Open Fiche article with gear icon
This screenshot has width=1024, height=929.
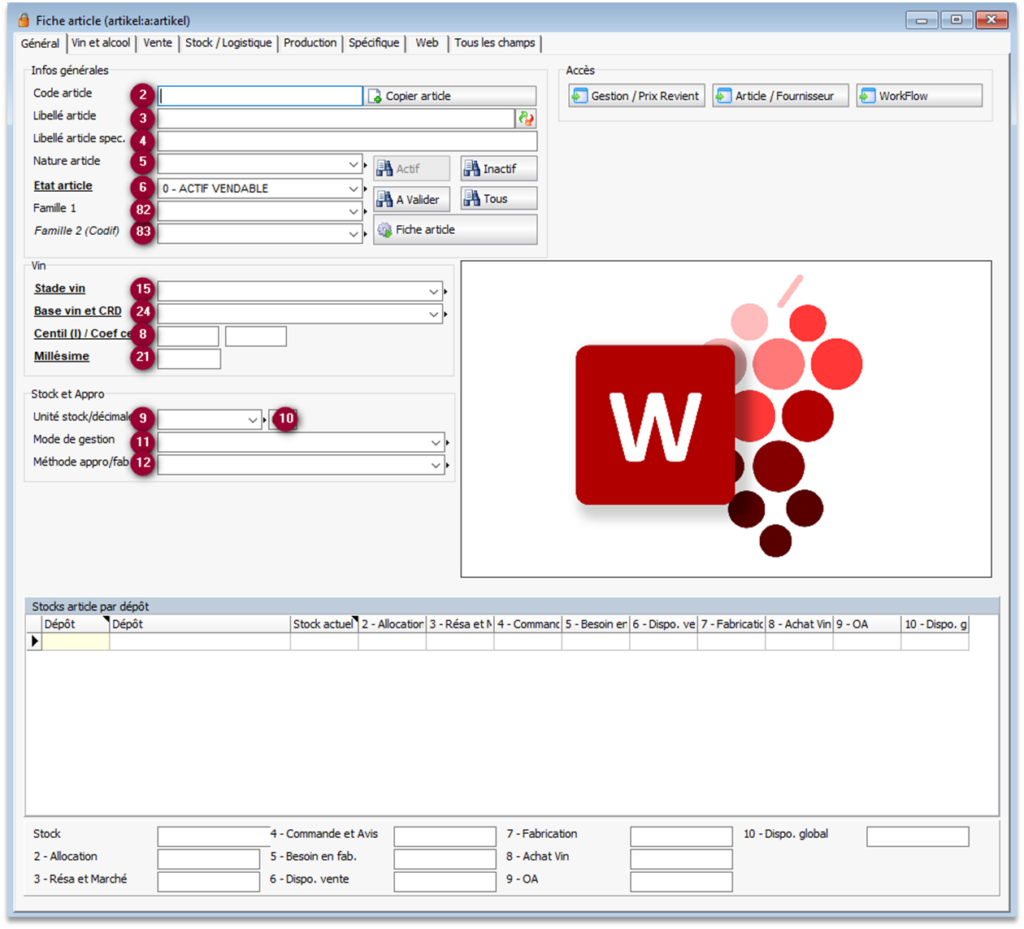(455, 230)
